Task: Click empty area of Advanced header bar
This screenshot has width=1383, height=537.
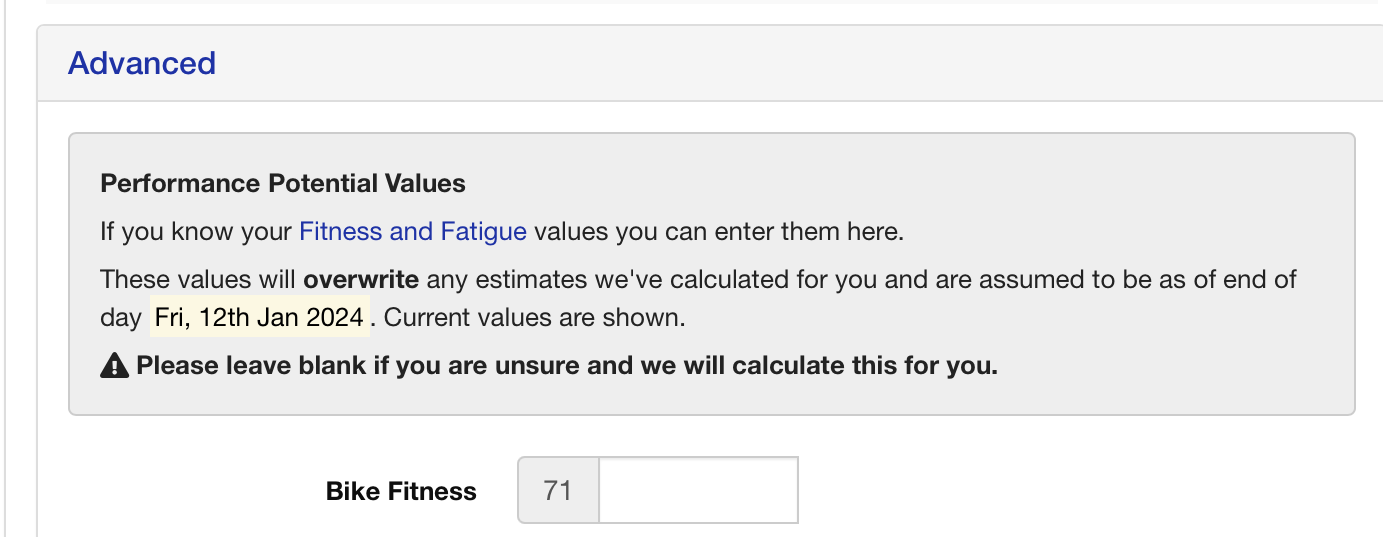Action: click(800, 63)
